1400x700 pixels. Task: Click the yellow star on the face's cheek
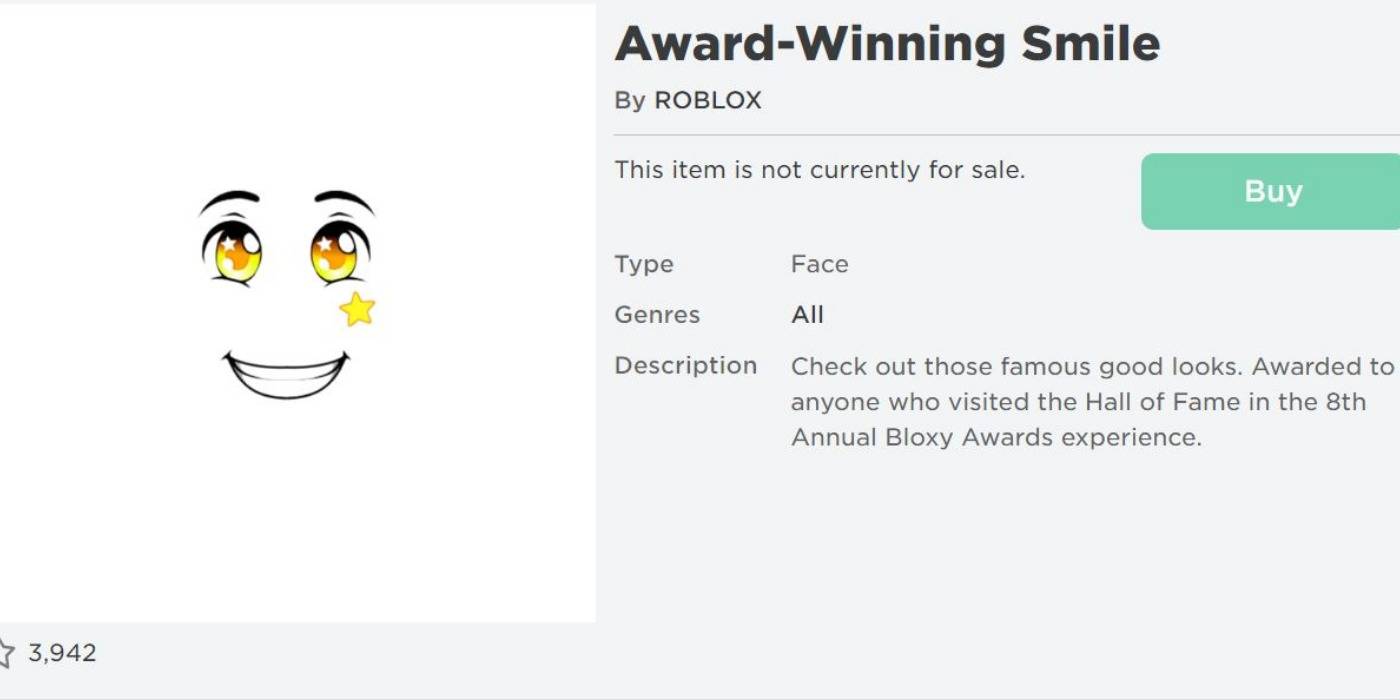[x=357, y=310]
